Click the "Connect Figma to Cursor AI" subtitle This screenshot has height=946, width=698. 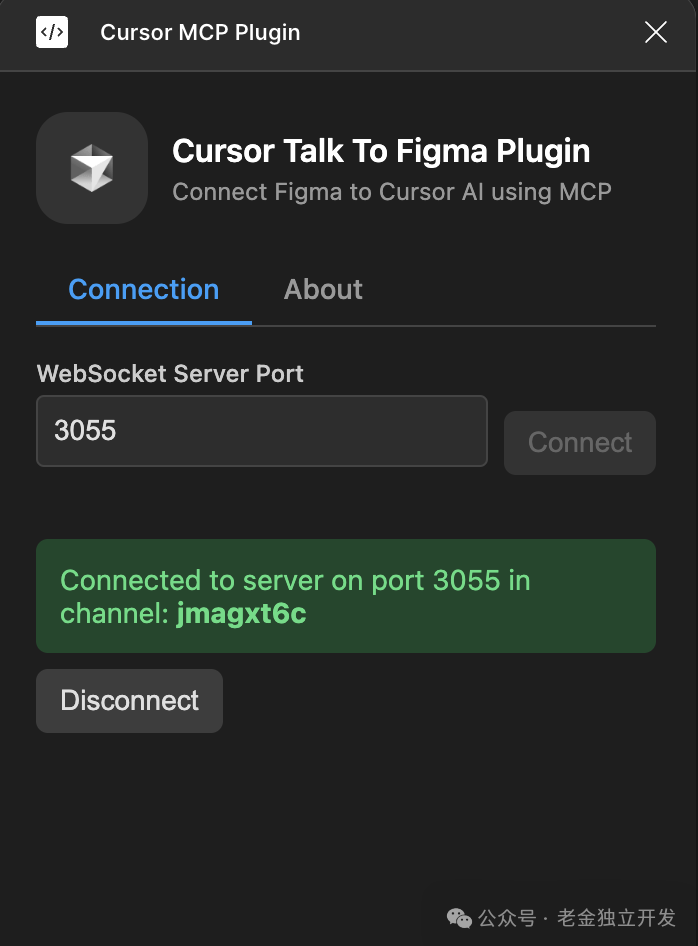coord(391,192)
